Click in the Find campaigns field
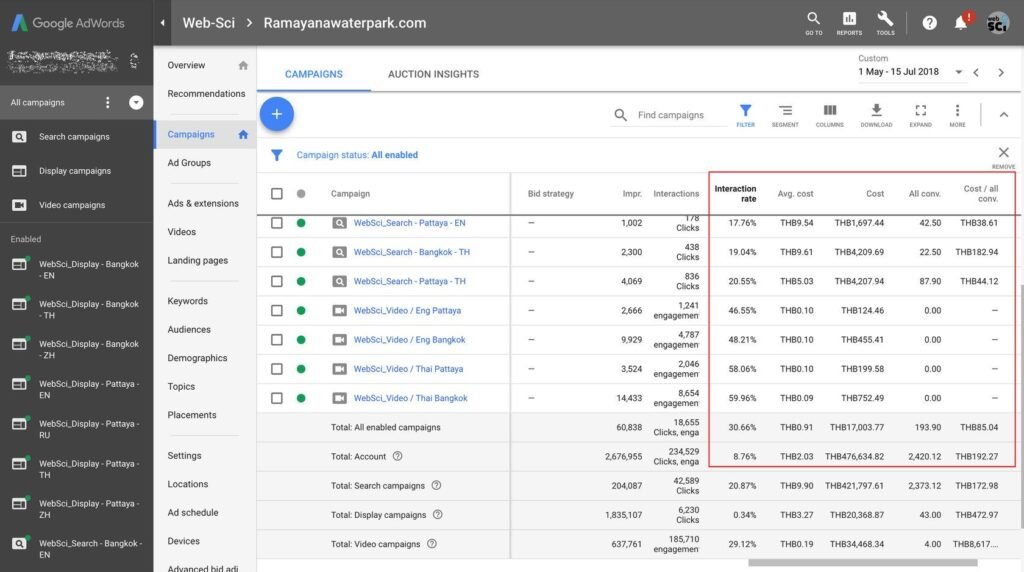The height and width of the screenshot is (572, 1024). pyautogui.click(x=681, y=115)
